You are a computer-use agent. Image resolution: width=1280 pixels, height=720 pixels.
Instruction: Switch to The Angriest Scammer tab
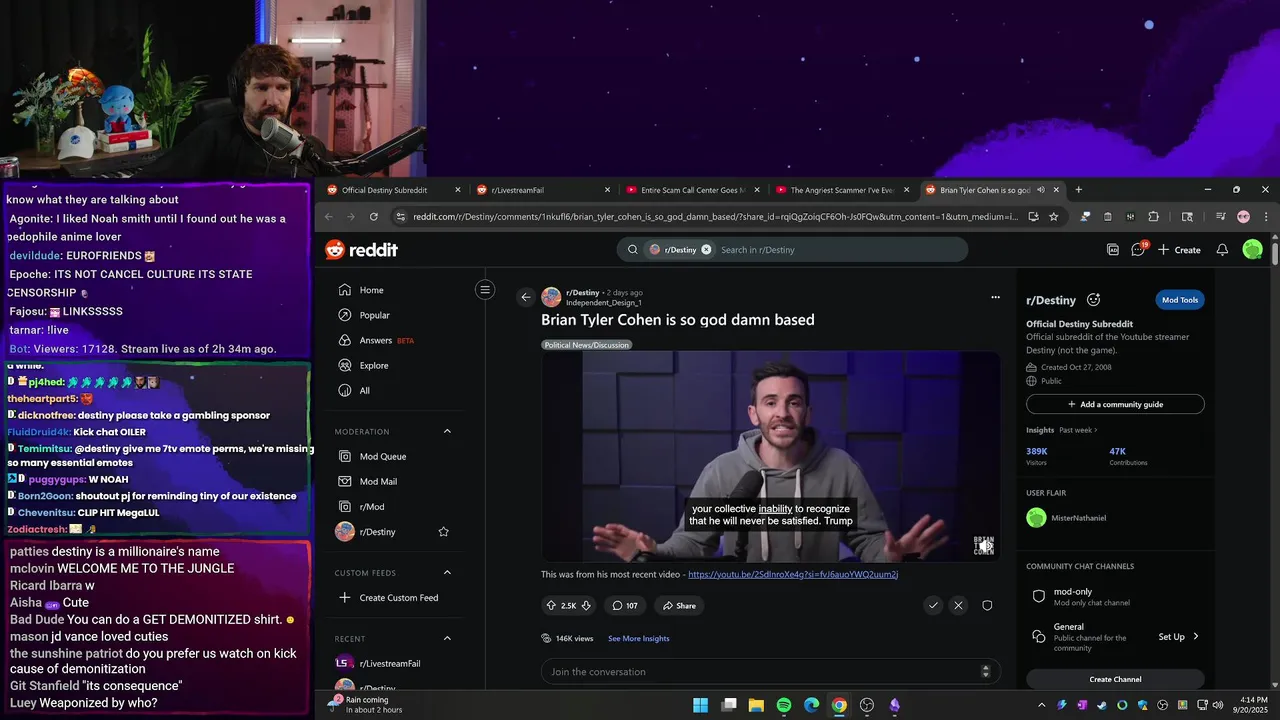pos(842,190)
